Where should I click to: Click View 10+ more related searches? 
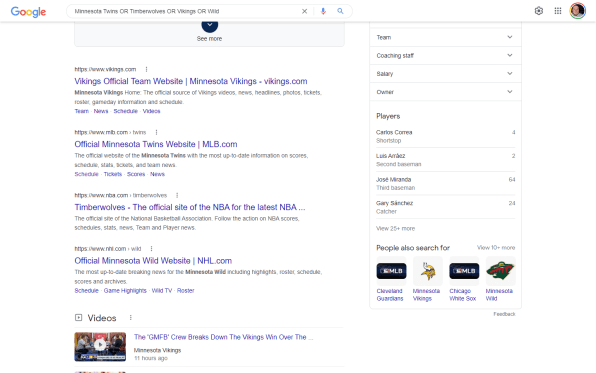click(496, 248)
